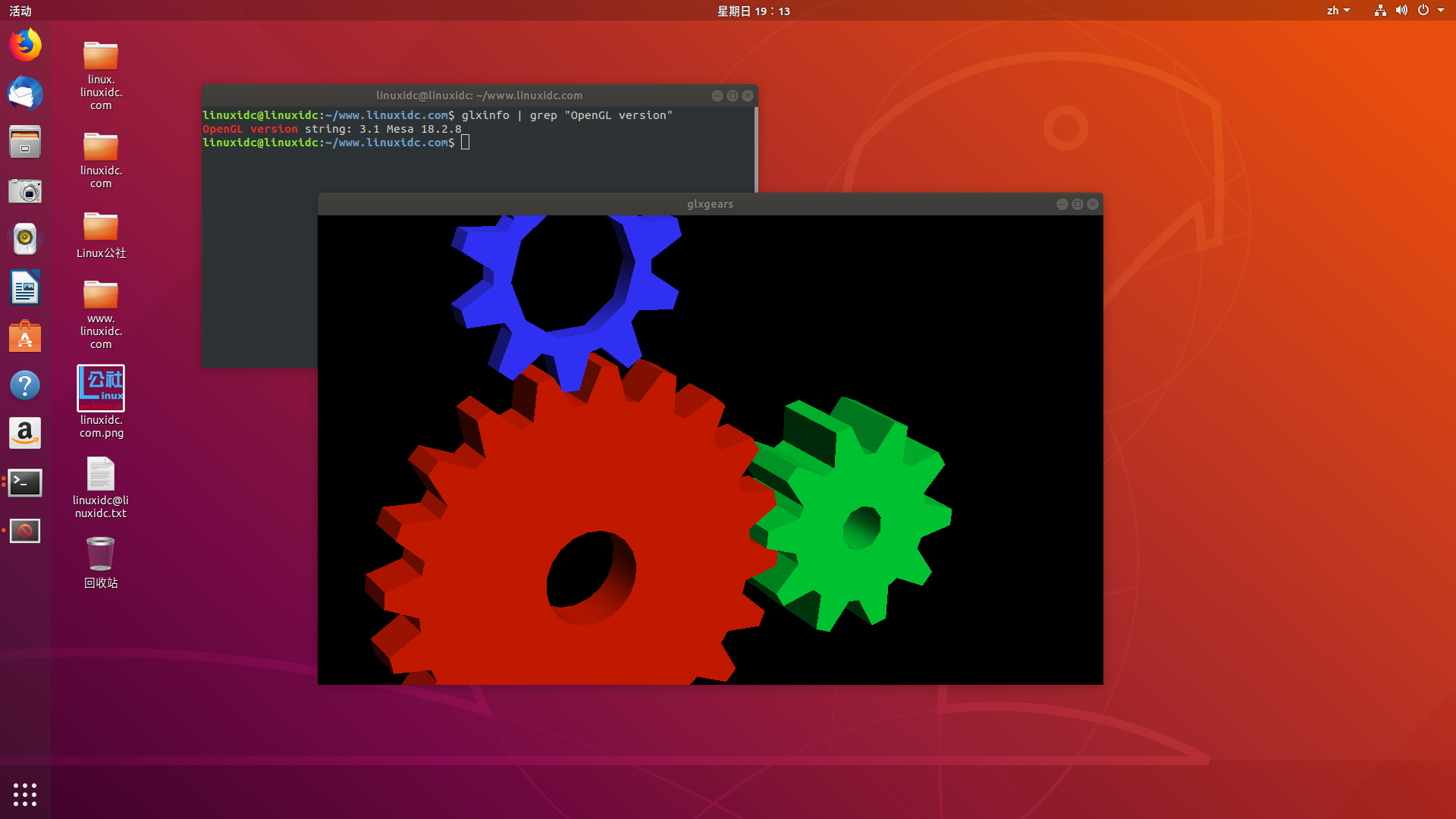This screenshot has width=1456, height=819.
Task: Open Ubuntu Software store icon
Action: tap(25, 337)
